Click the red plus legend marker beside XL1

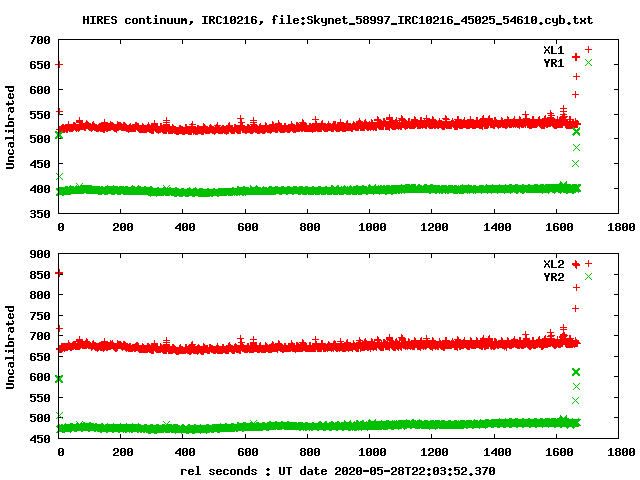point(588,49)
